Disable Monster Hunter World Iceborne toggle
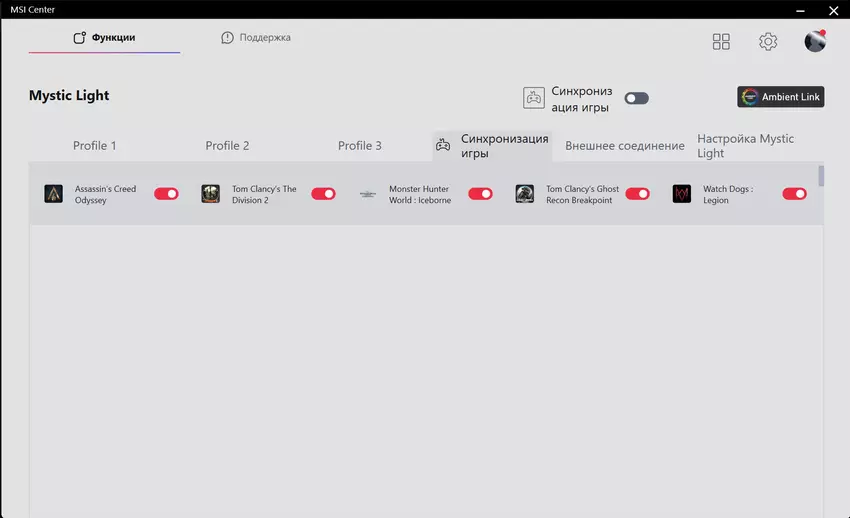The width and height of the screenshot is (850, 518). click(480, 194)
